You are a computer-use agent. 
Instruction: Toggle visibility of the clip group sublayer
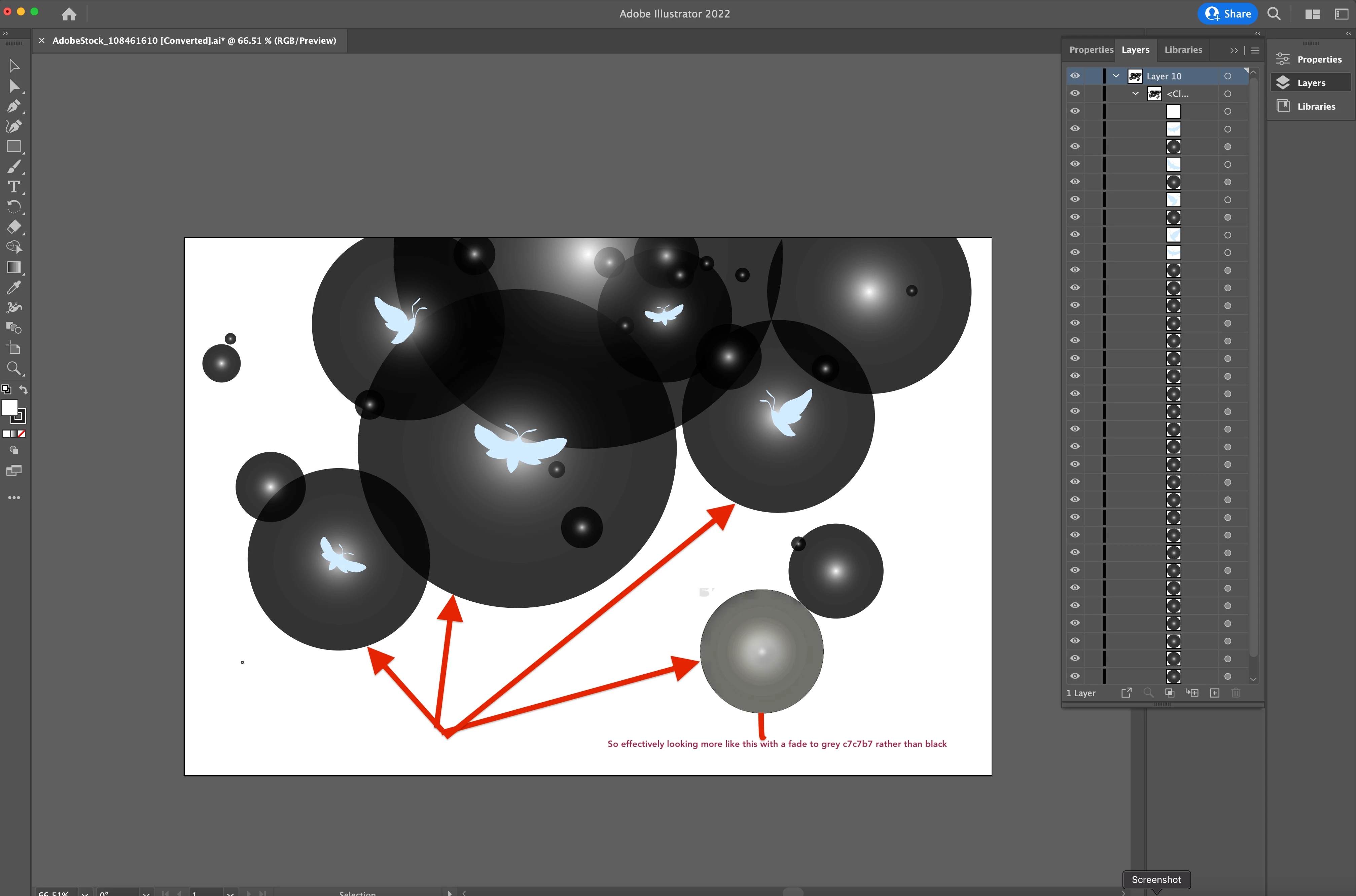(1075, 94)
